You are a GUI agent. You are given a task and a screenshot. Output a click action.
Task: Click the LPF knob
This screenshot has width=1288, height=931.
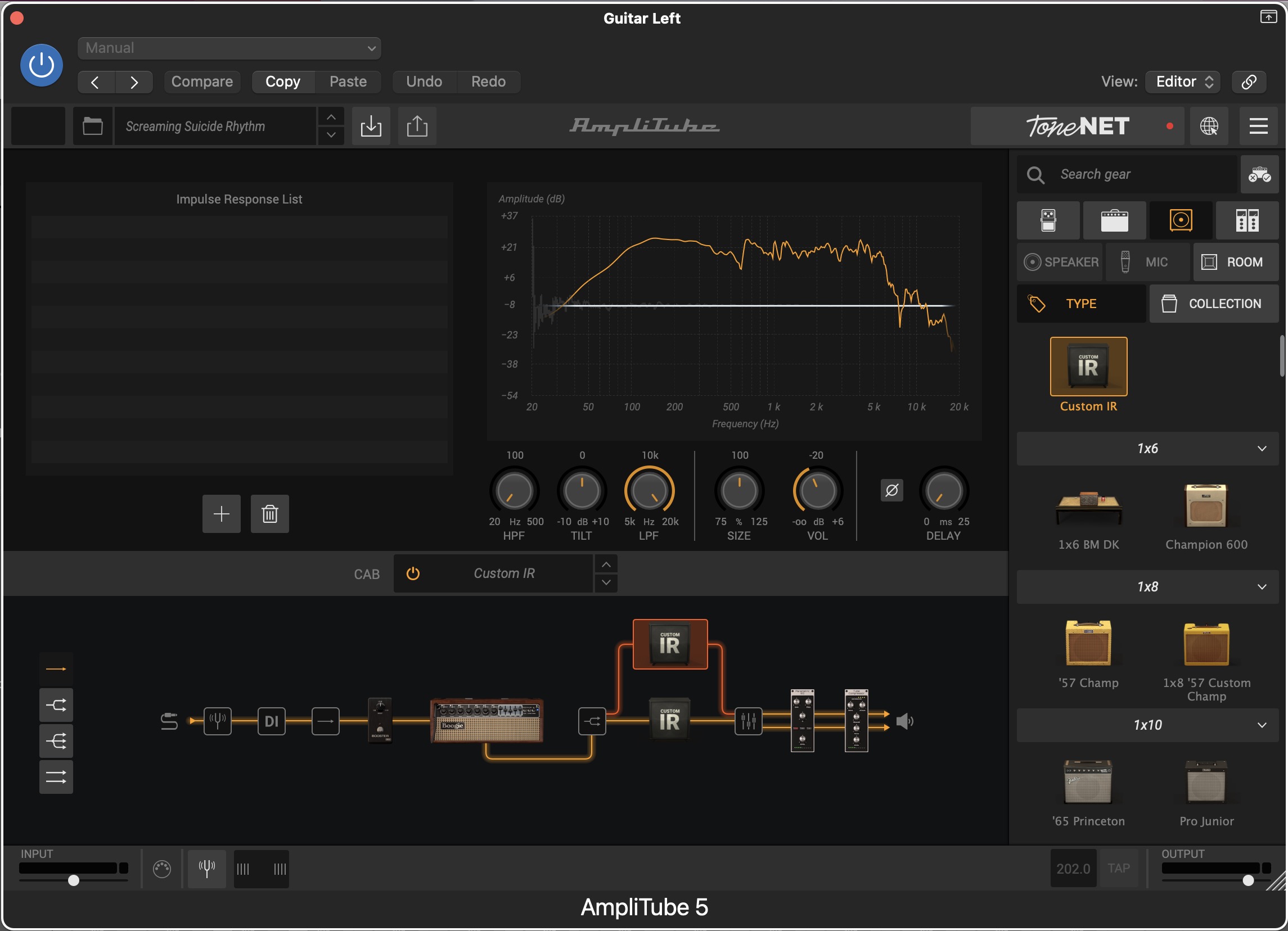(649, 491)
